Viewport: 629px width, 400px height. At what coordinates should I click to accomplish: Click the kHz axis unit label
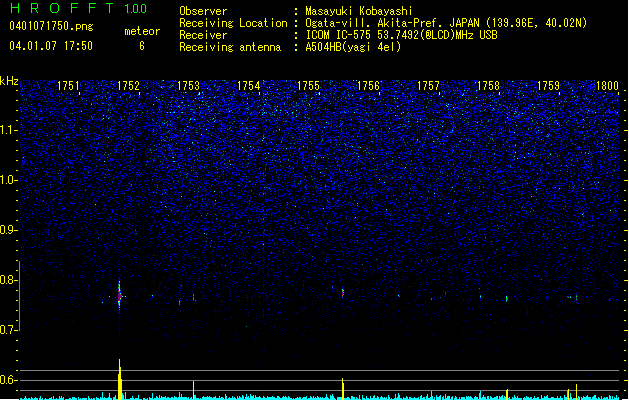(x=9, y=81)
